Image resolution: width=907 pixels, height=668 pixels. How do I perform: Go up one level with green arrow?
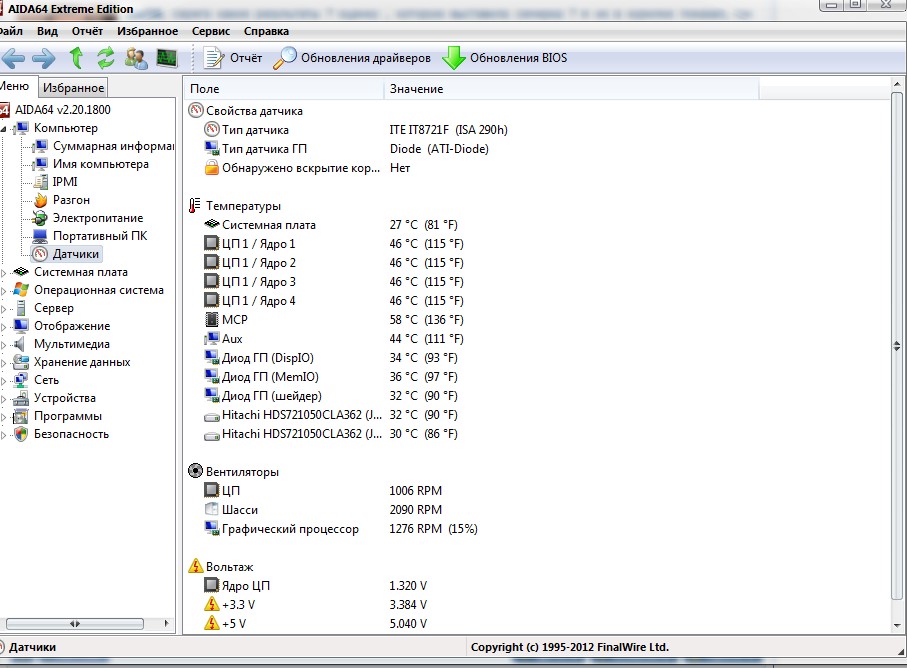click(76, 58)
